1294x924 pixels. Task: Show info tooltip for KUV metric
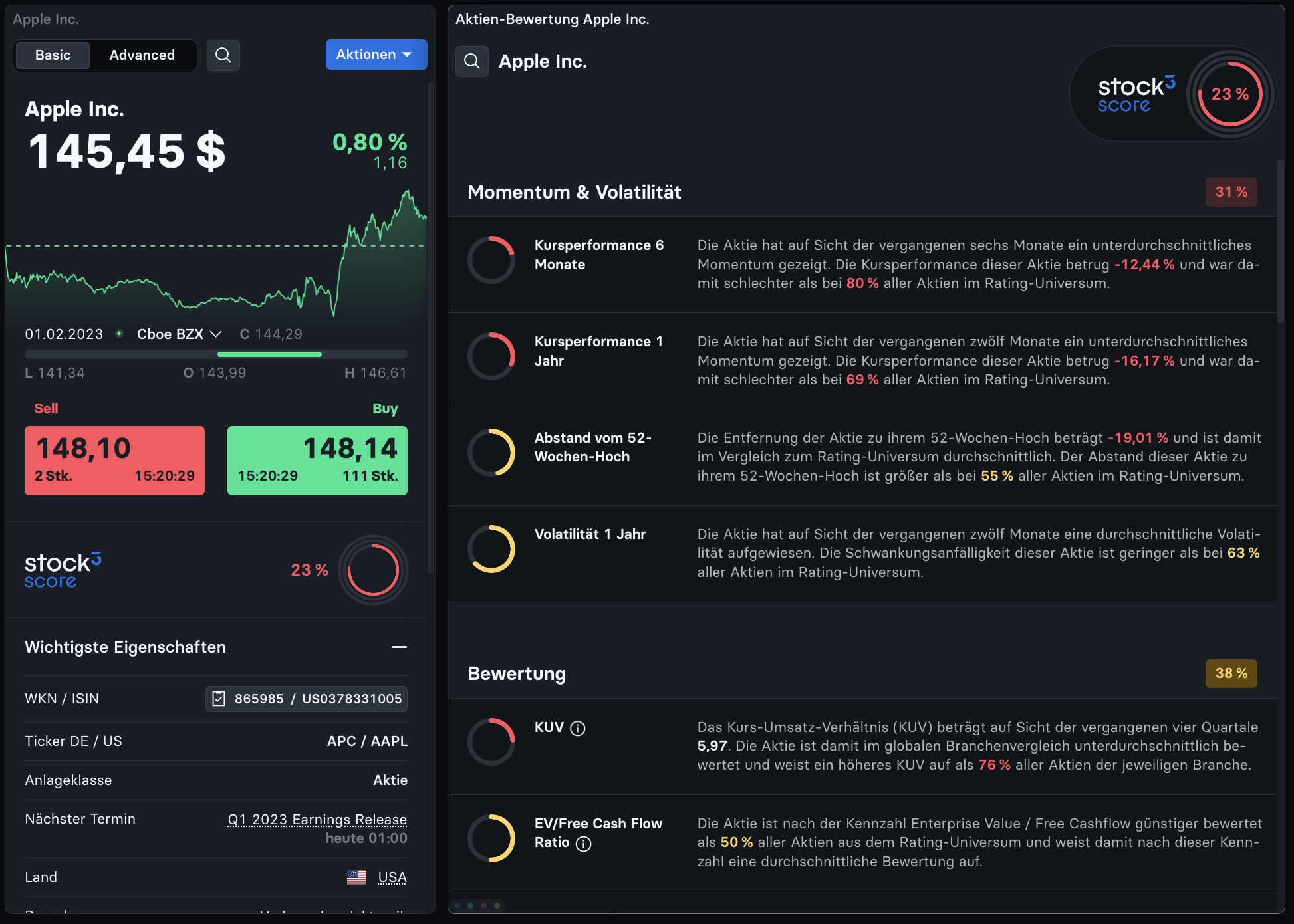579,729
